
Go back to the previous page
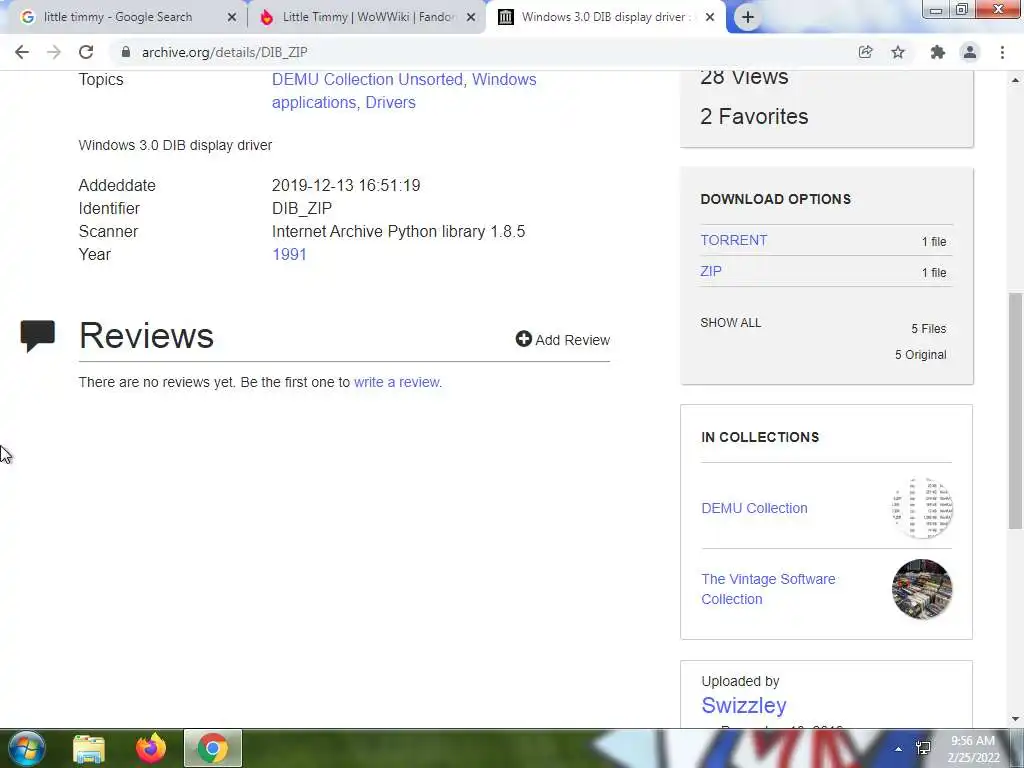(x=22, y=52)
